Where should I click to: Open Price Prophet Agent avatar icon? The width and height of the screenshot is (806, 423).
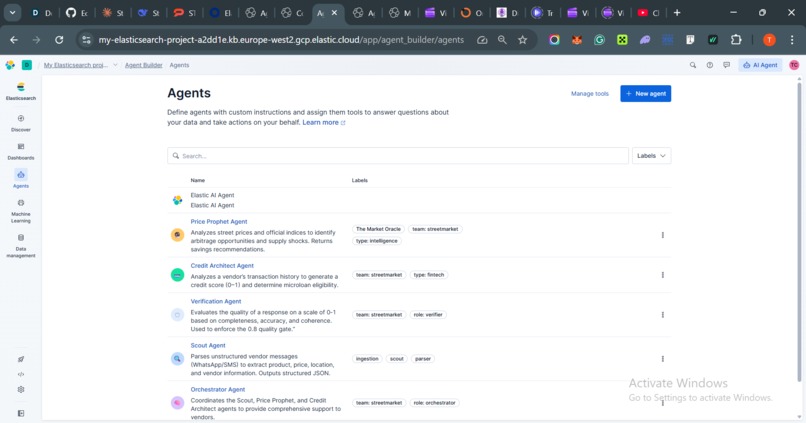pos(177,235)
